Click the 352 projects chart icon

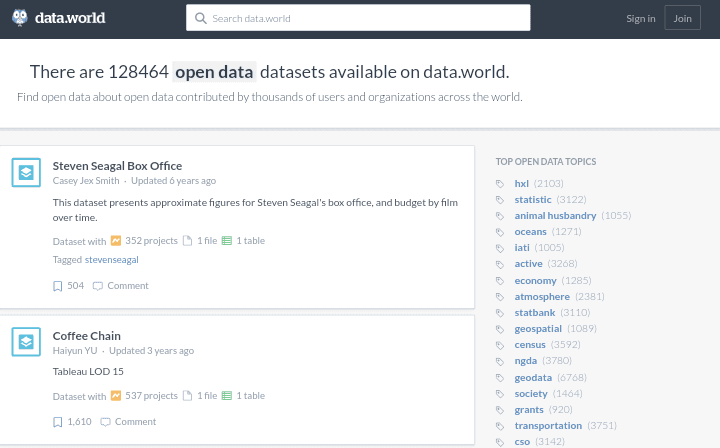tap(116, 241)
